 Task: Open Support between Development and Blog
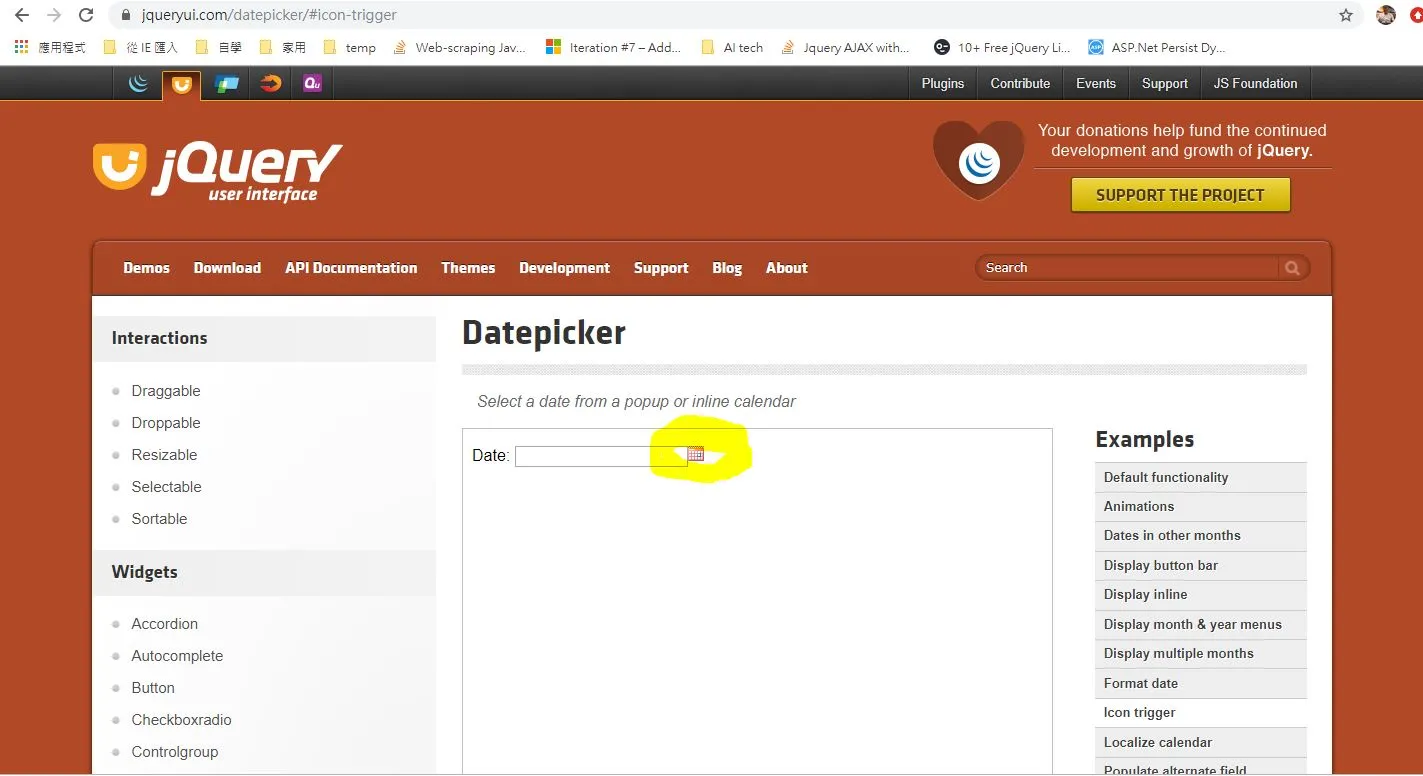(x=661, y=268)
